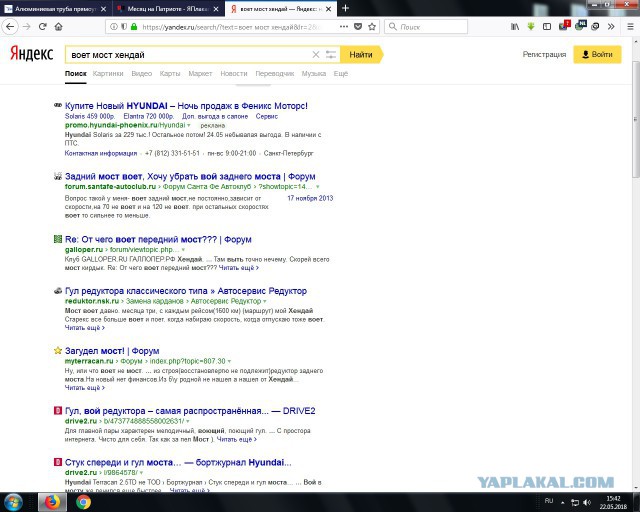Open Задний мост воет forum result
The width and height of the screenshot is (640, 512).
(x=190, y=176)
